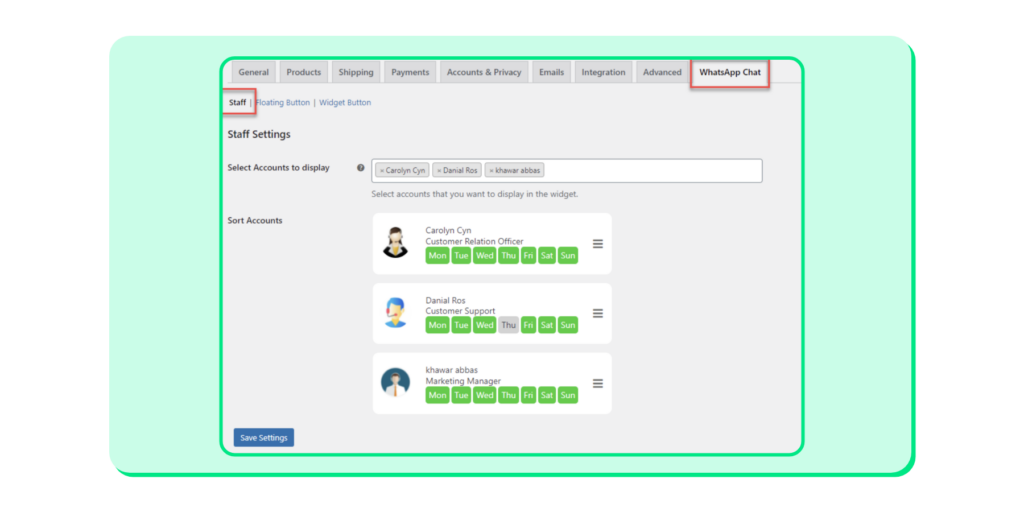Toggle Thu for khawar abbas
1024x512 pixels.
pos(509,395)
